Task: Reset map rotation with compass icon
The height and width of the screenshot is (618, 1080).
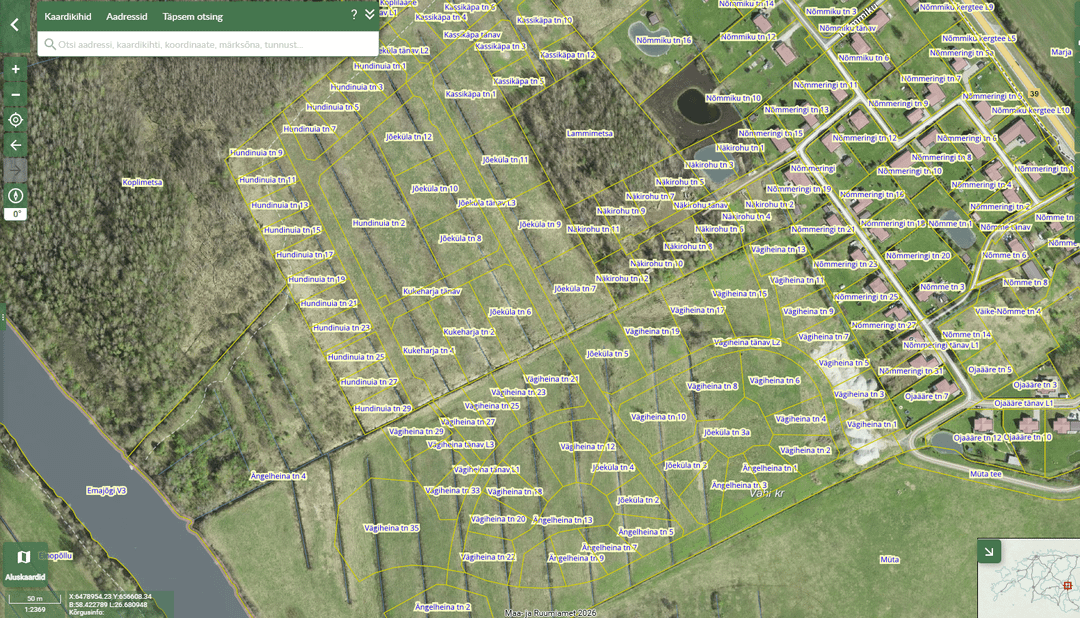Action: tap(15, 196)
